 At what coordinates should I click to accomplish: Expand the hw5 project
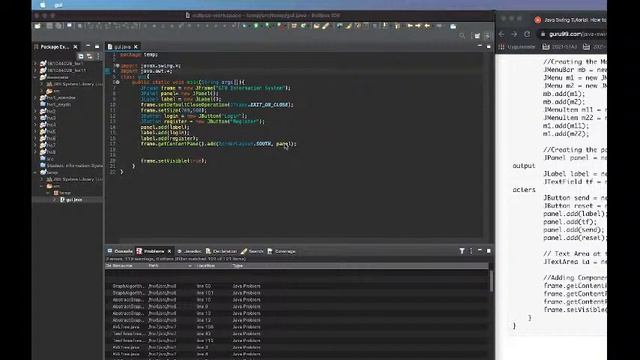[x=36, y=131]
